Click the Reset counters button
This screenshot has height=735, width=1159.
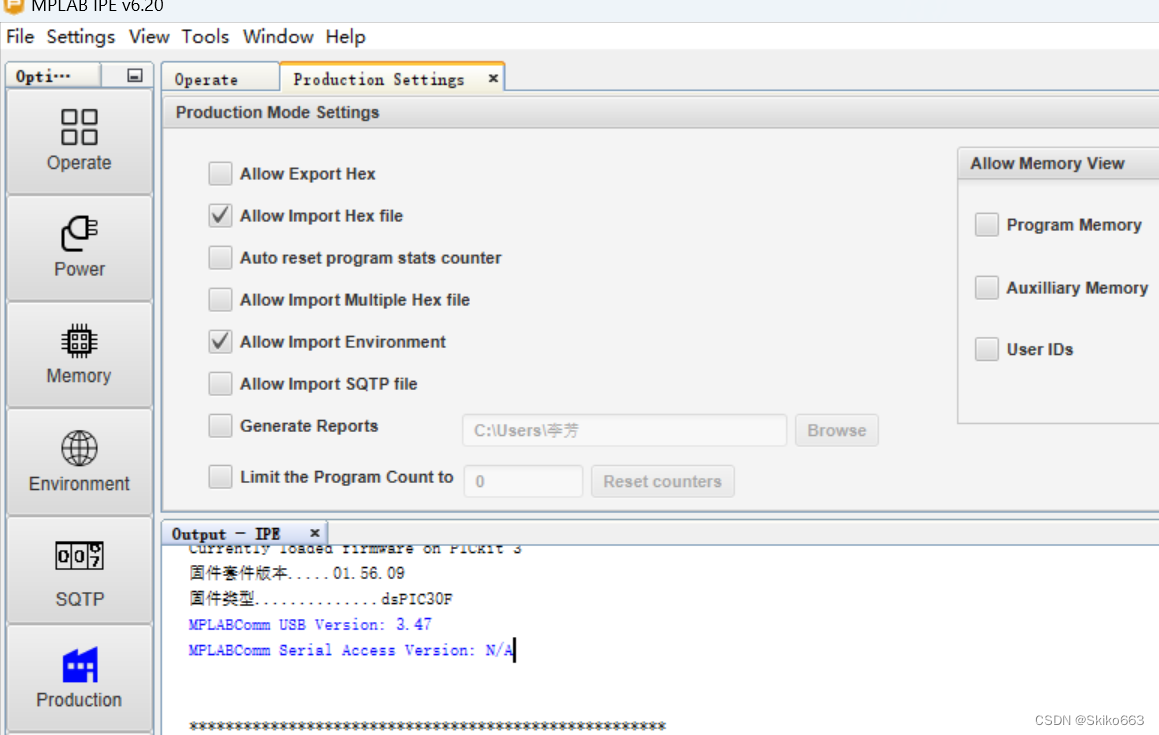662,481
